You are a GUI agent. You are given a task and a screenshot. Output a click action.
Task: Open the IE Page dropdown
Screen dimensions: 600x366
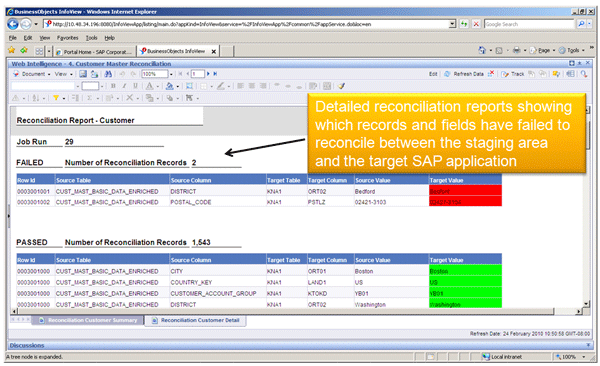click(543, 50)
